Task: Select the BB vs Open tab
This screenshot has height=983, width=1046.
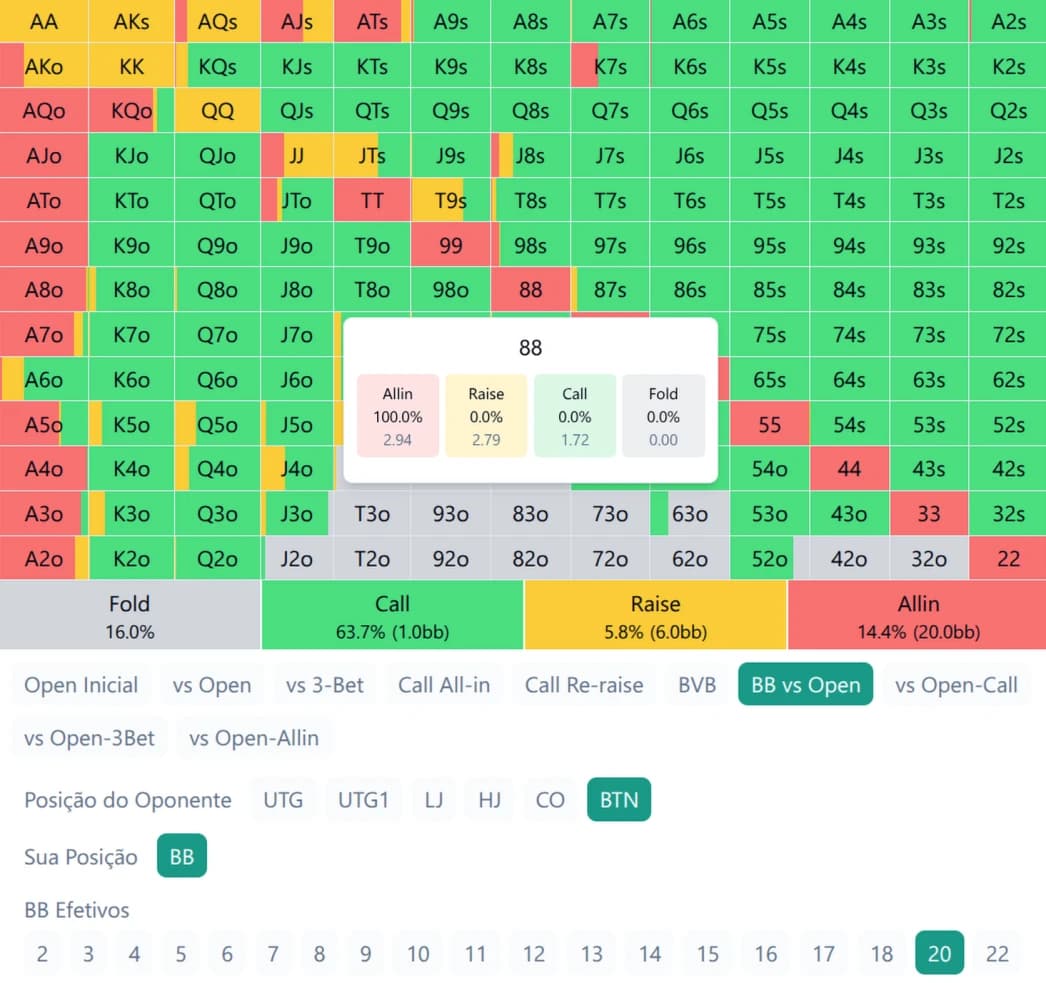Action: (x=805, y=685)
